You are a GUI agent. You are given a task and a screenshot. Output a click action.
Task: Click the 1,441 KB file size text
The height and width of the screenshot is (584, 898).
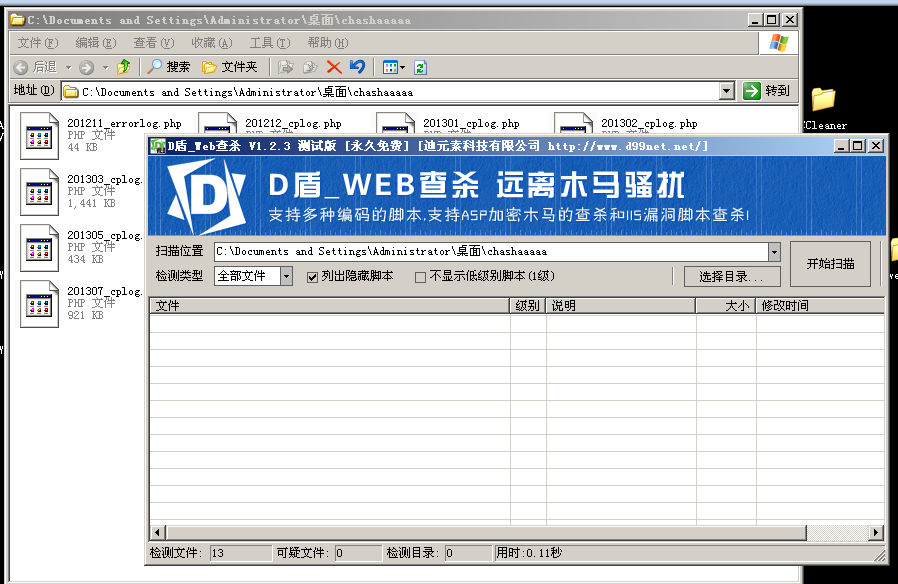tap(91, 203)
